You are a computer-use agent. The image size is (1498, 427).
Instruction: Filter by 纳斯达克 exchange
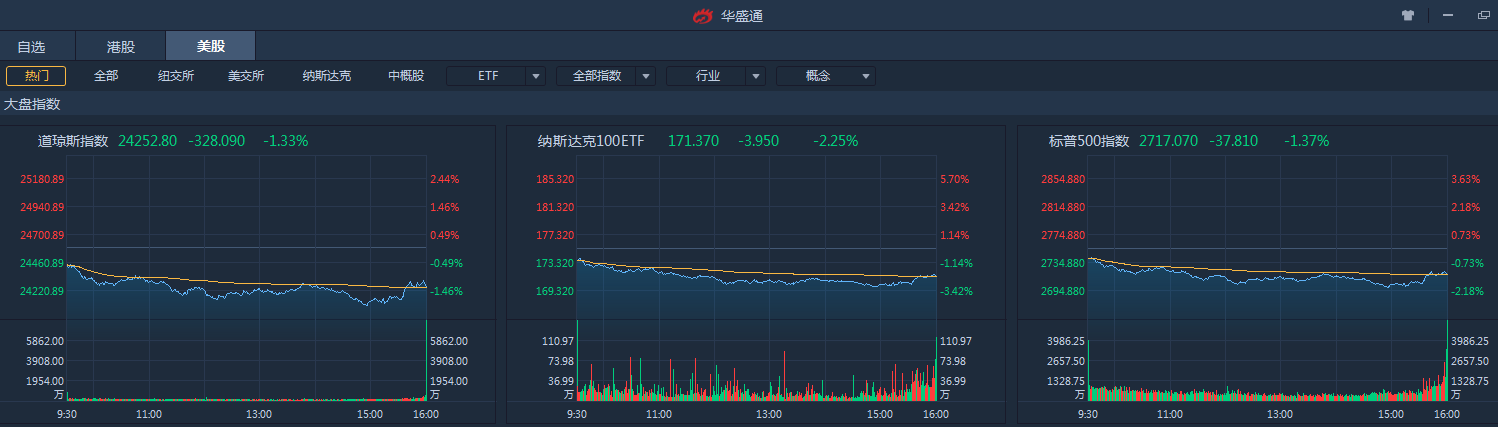327,76
